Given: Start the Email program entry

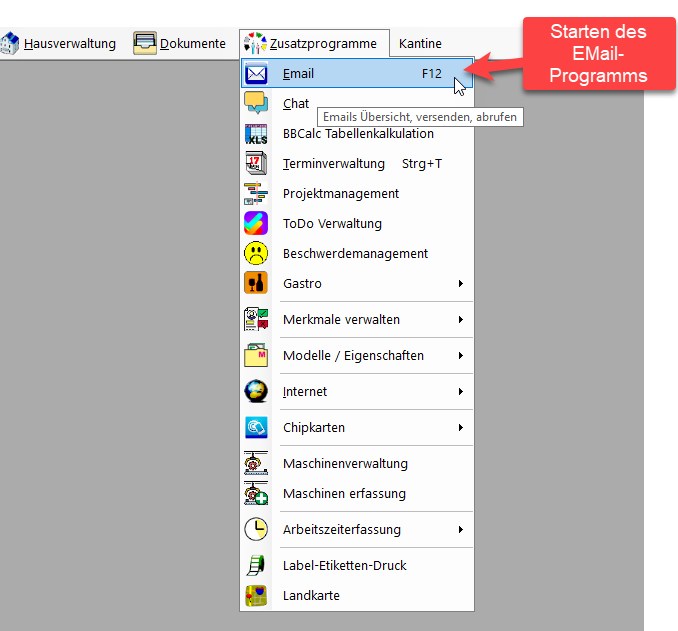Looking at the screenshot, I should tap(357, 74).
